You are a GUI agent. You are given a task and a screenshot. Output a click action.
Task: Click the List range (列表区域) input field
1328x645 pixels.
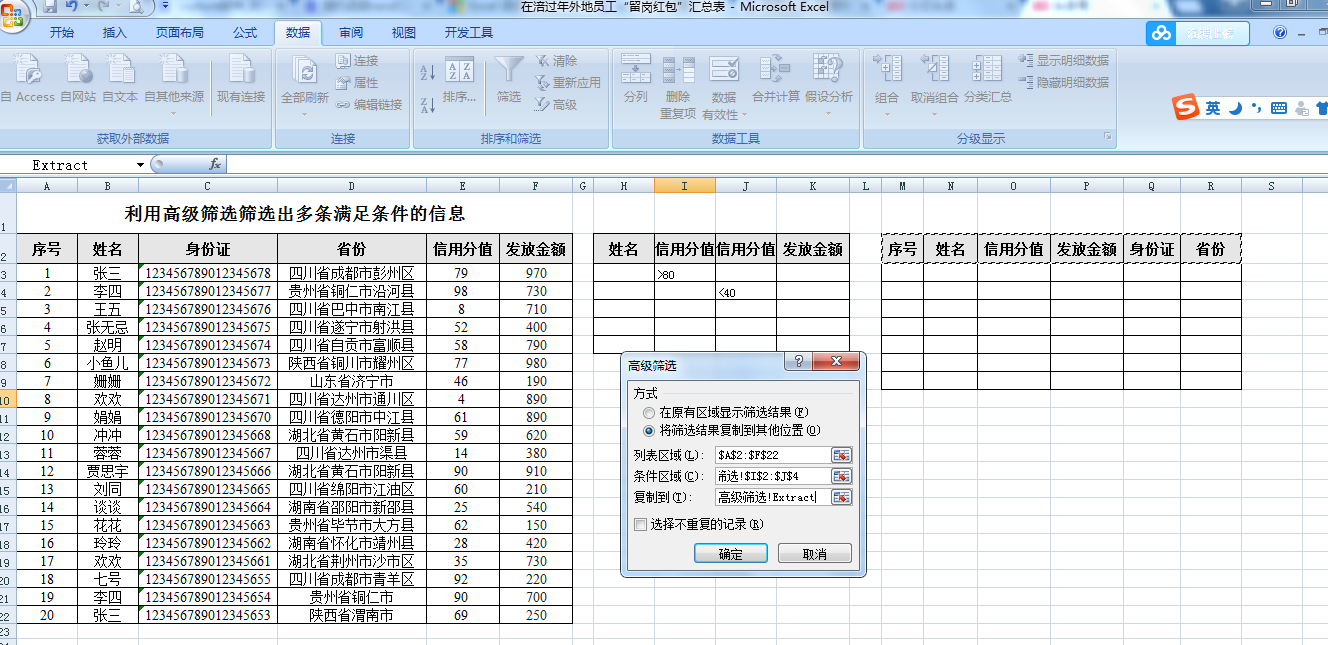[773, 454]
